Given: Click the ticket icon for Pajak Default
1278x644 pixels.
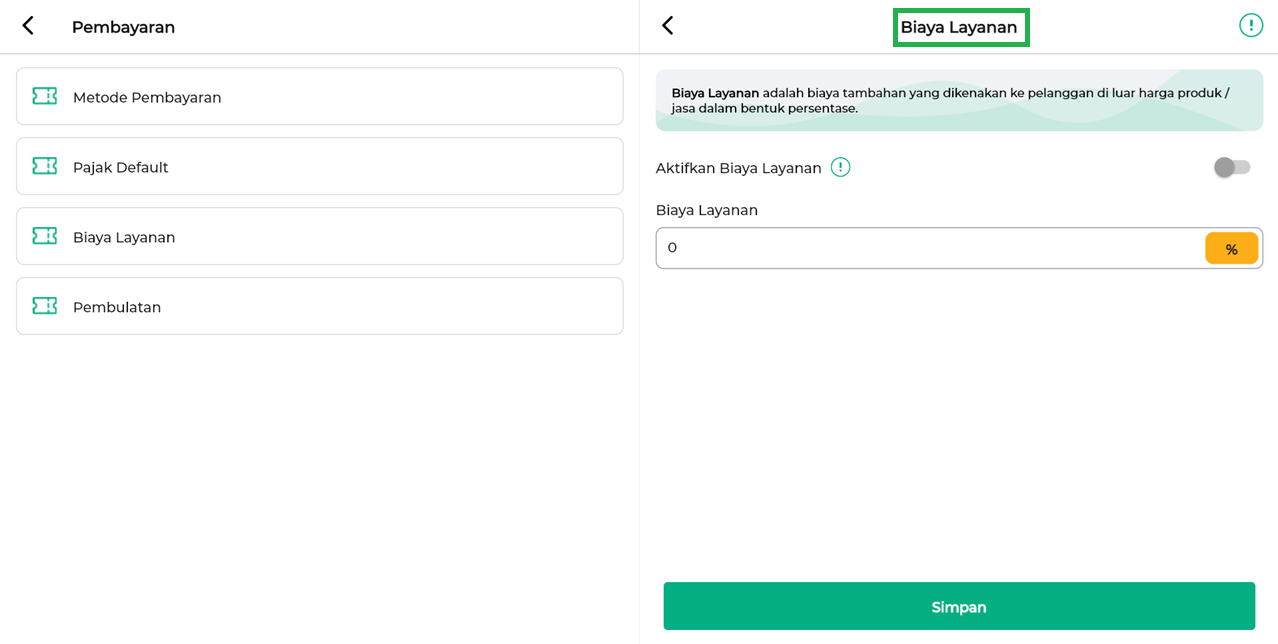Looking at the screenshot, I should point(45,166).
